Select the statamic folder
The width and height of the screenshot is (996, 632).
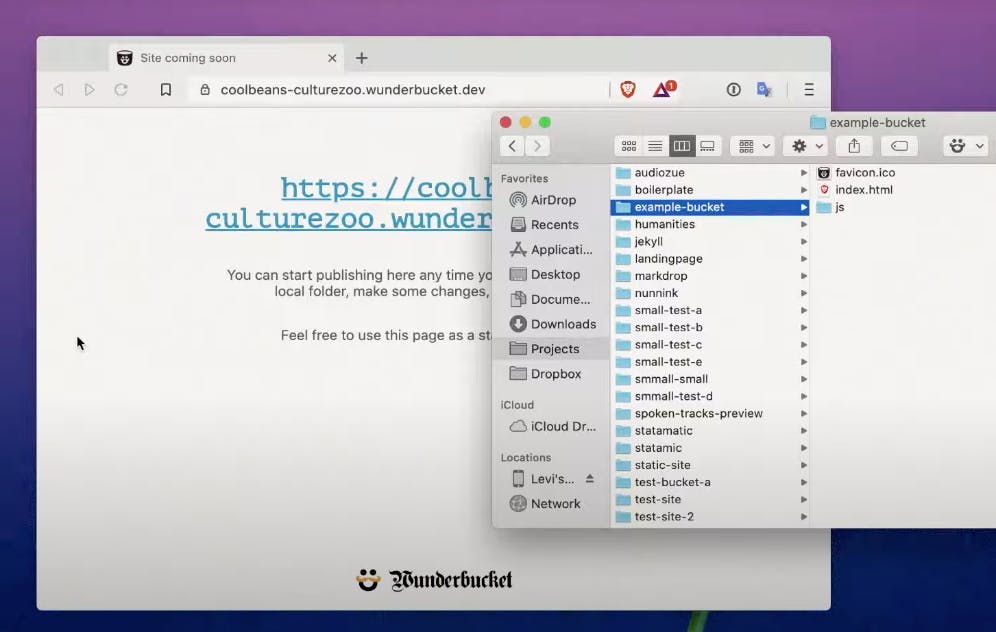point(710,448)
